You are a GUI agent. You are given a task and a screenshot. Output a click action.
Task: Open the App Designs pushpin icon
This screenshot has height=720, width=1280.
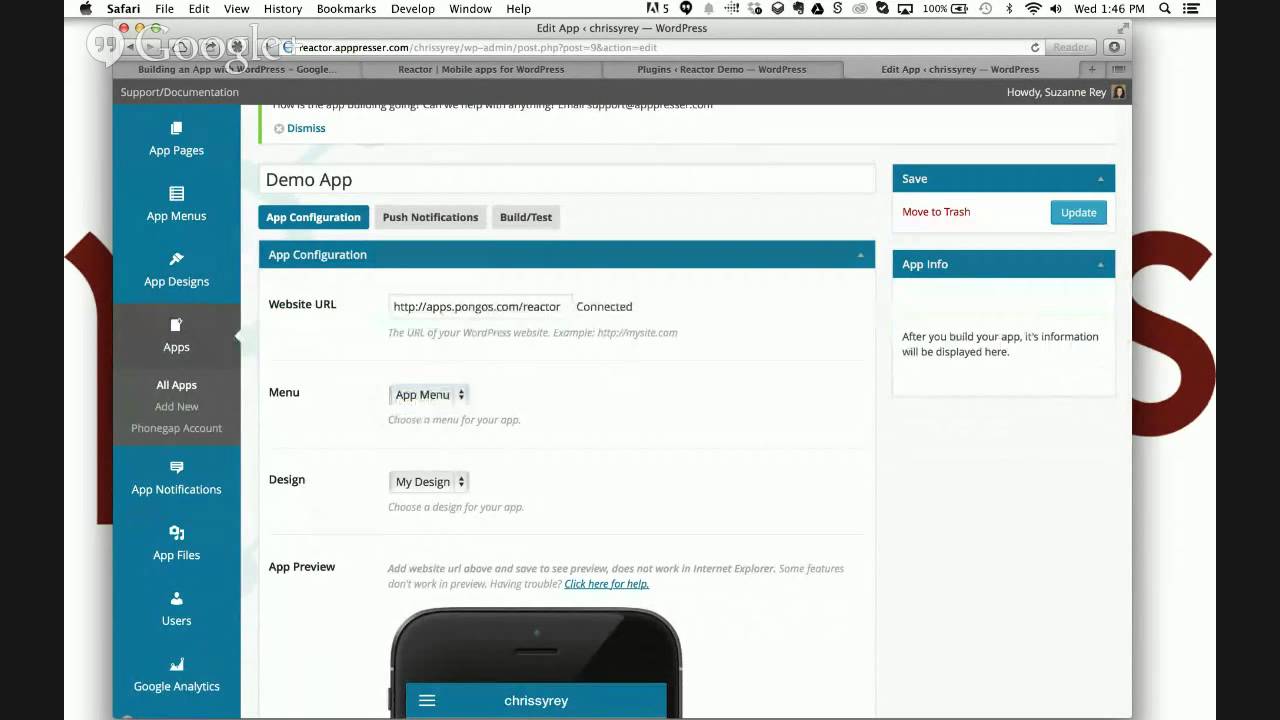coord(176,259)
